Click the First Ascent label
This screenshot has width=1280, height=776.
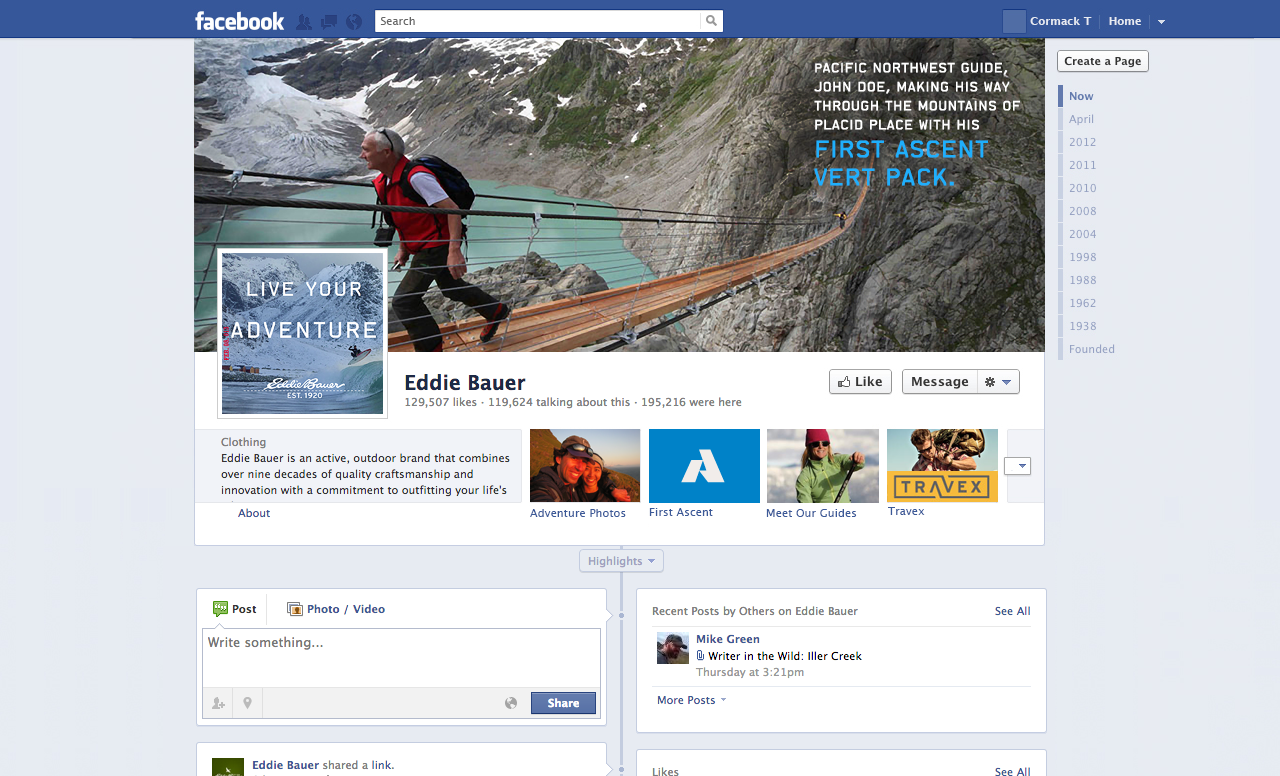[681, 512]
